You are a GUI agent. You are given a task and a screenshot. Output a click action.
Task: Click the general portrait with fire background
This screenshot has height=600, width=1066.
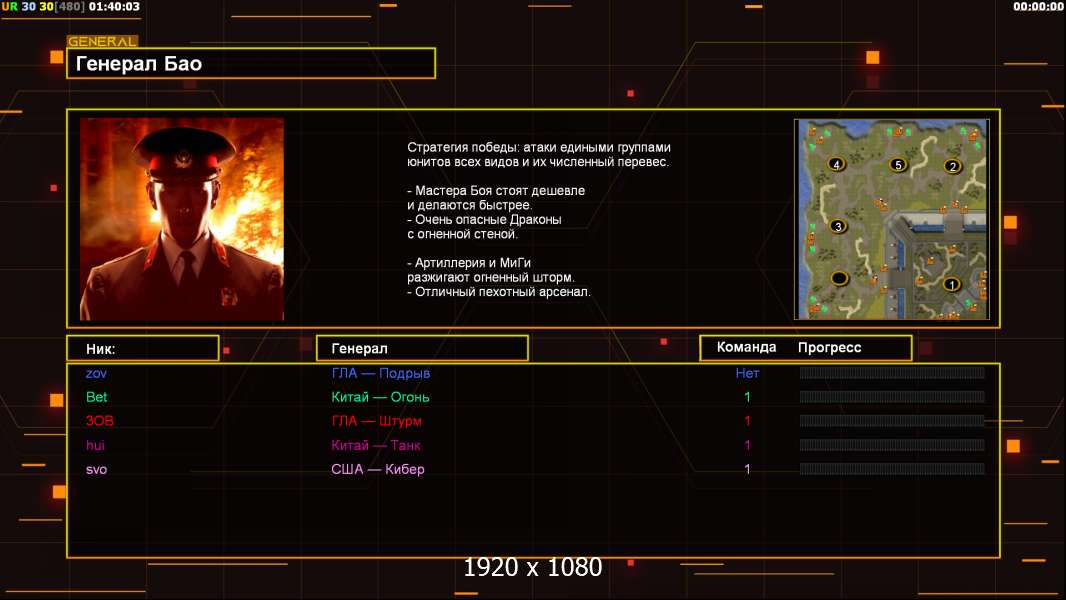tap(182, 219)
